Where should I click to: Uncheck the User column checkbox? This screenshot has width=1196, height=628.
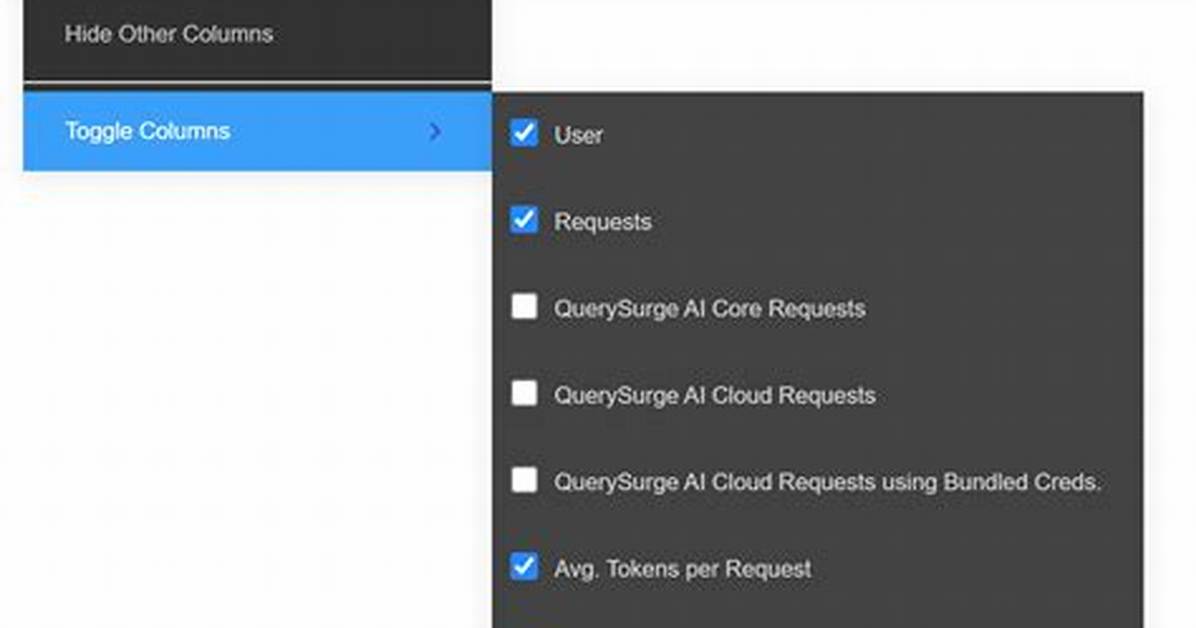coord(524,133)
